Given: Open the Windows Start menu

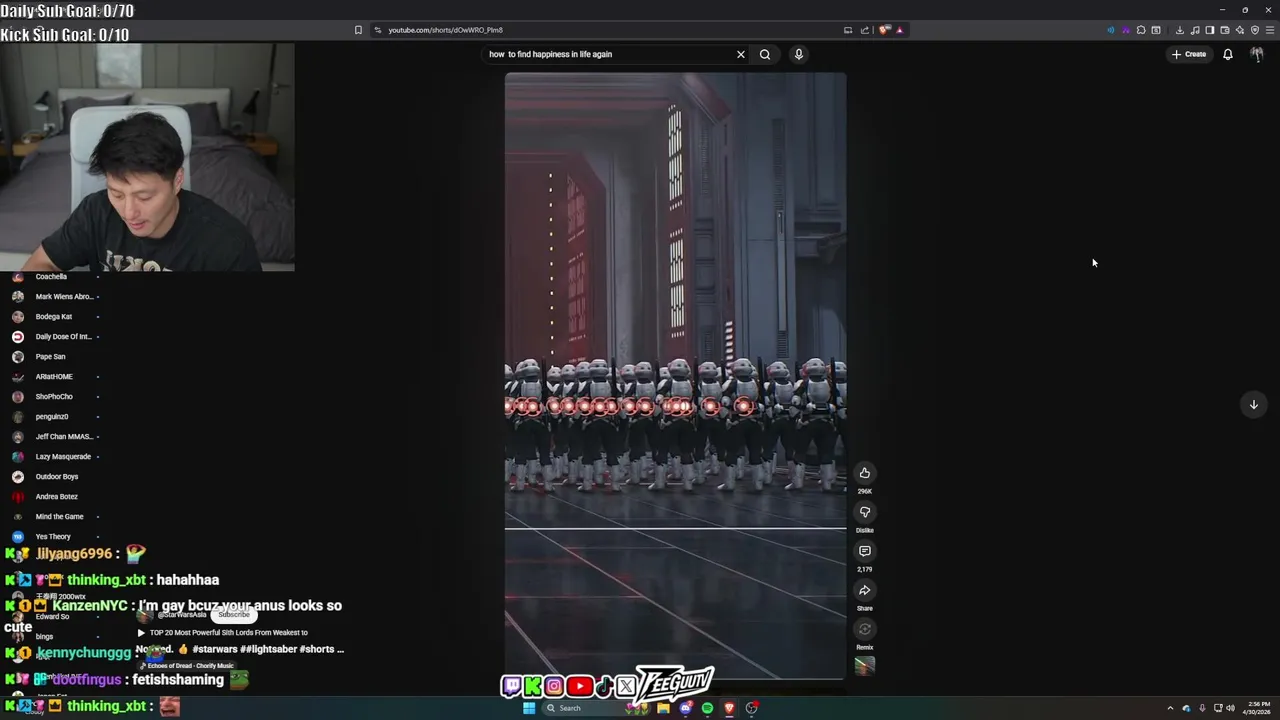Looking at the screenshot, I should point(529,708).
